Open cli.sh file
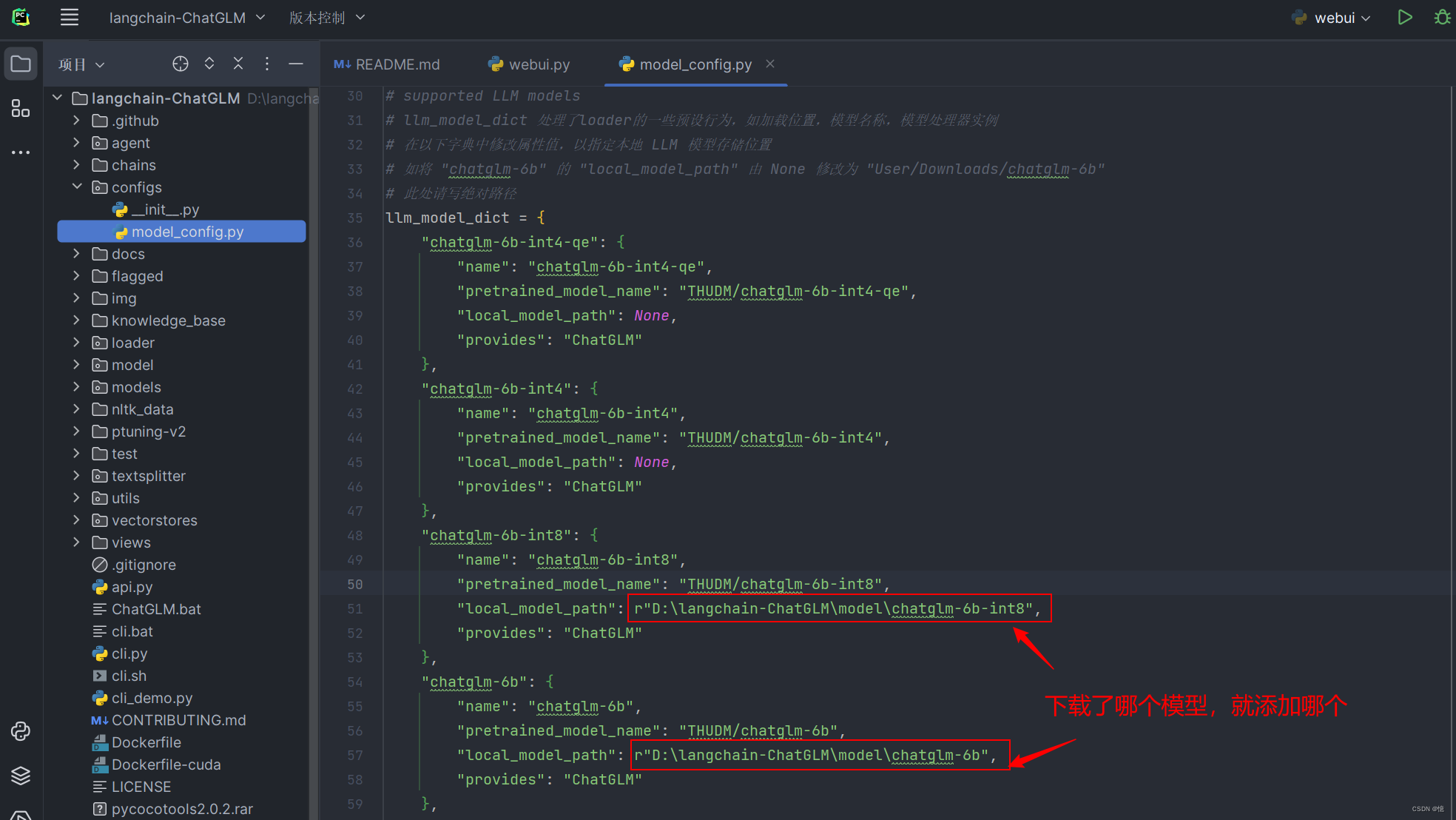The height and width of the screenshot is (820, 1456). 120,676
